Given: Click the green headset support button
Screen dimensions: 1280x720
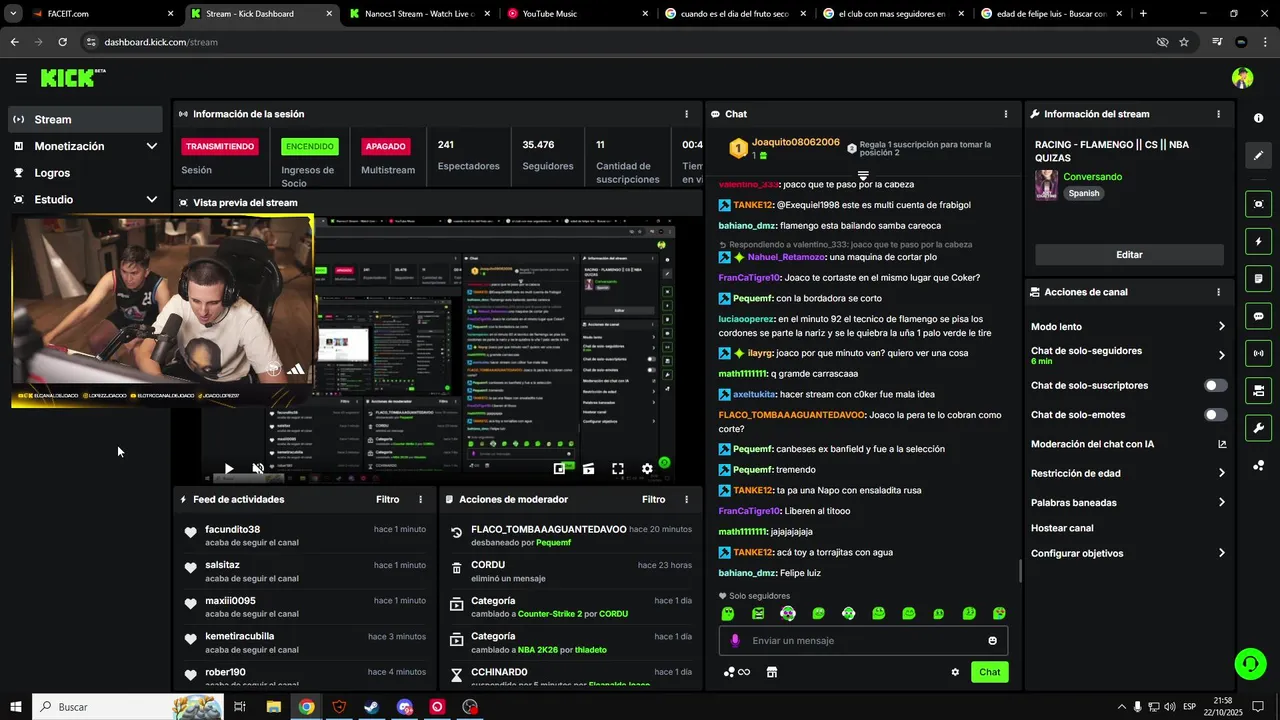Looking at the screenshot, I should coord(1249,663).
